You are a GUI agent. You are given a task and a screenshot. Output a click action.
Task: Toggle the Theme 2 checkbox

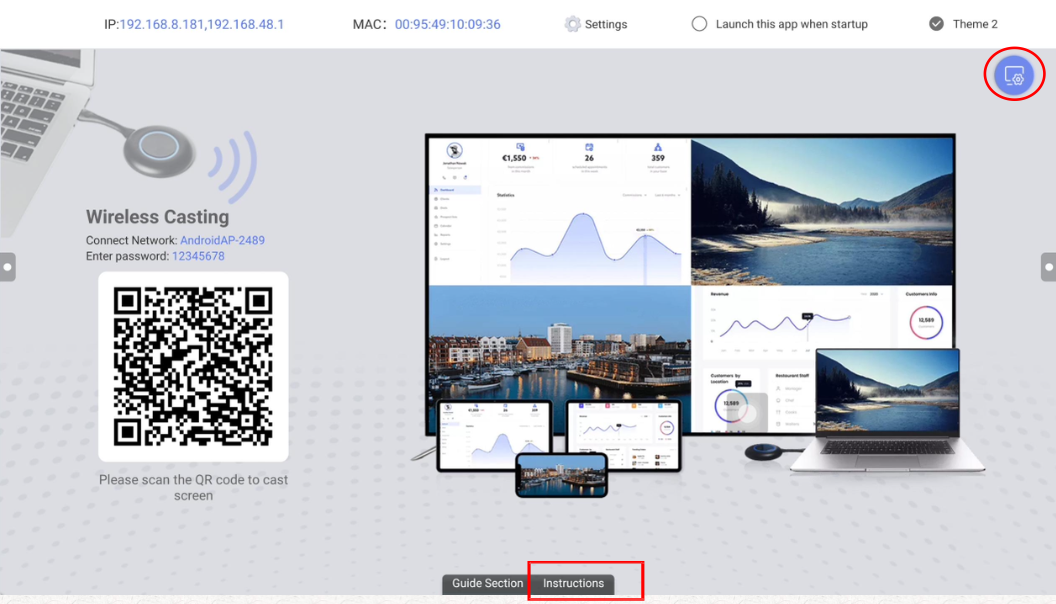tap(936, 24)
